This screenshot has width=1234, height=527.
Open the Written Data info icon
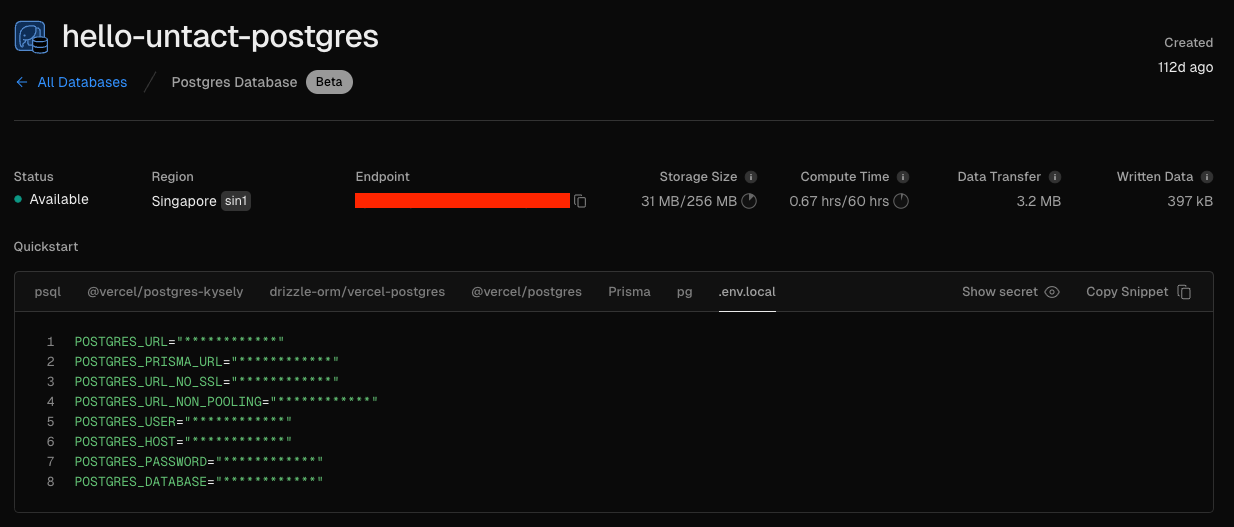click(x=1207, y=177)
